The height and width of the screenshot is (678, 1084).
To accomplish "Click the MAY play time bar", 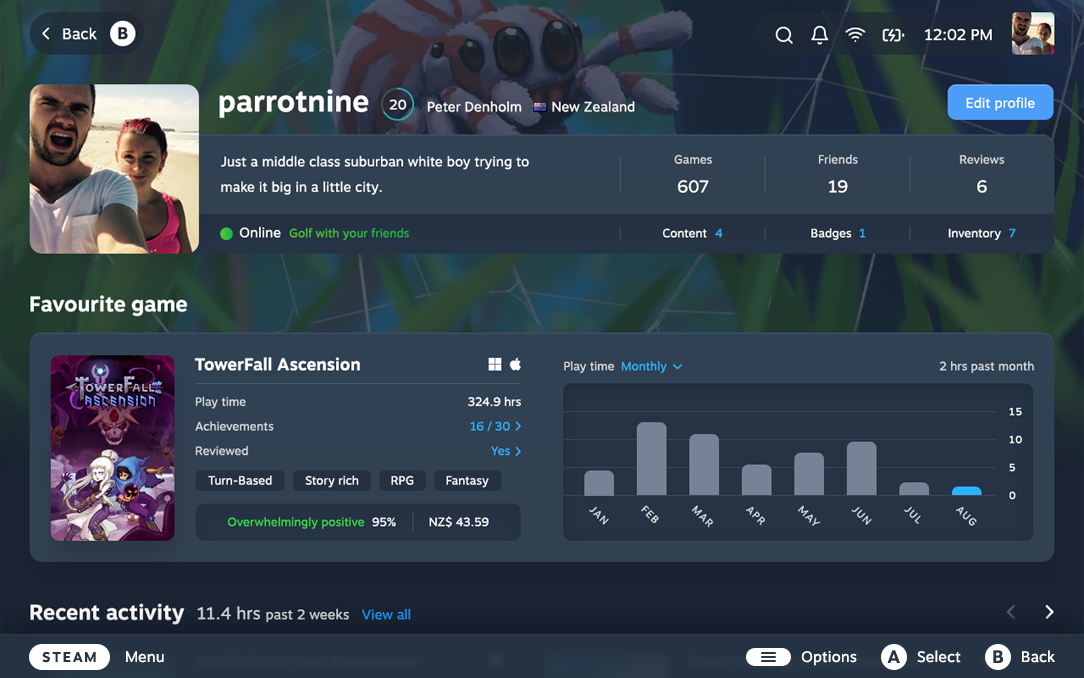I will tap(809, 474).
